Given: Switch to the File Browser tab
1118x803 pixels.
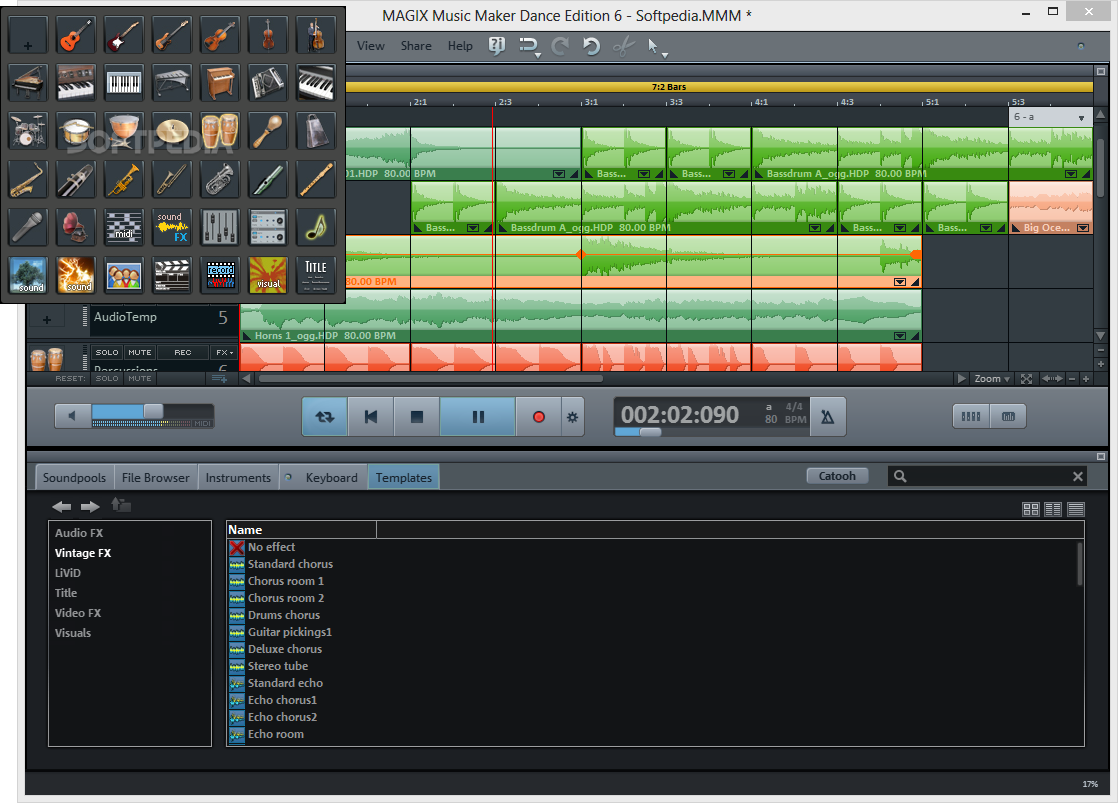Looking at the screenshot, I should coord(155,478).
